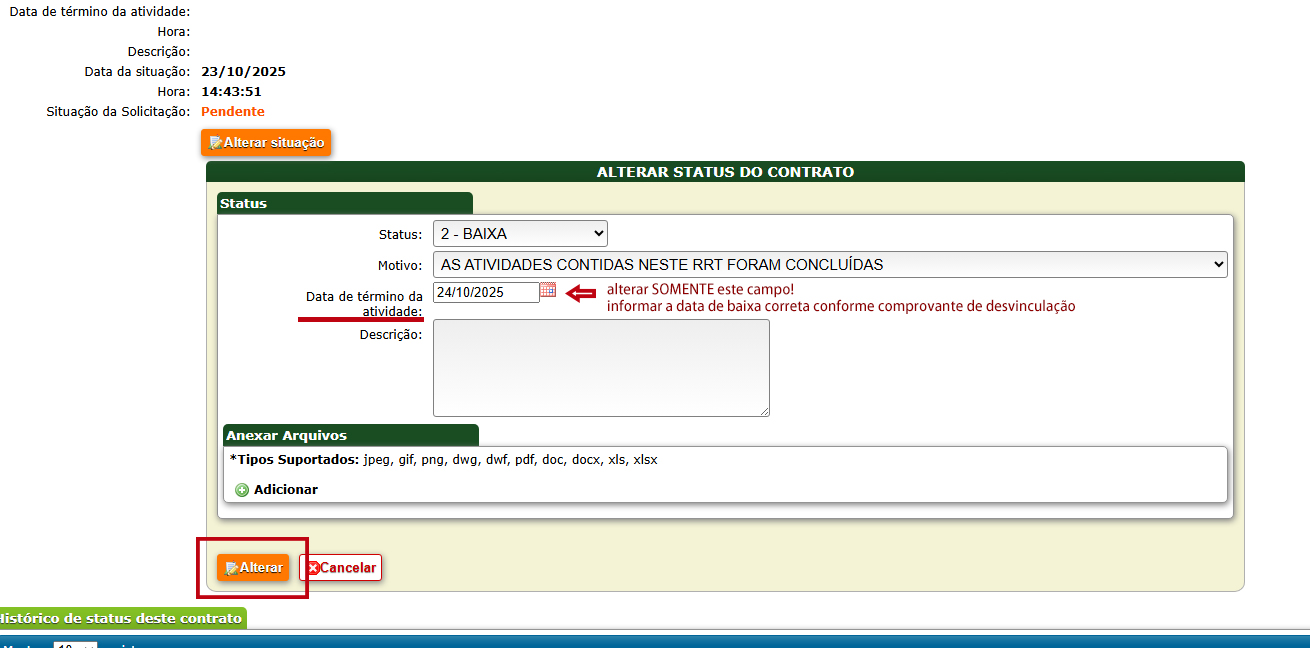Click the red arrow pointing at date field
Viewport: 1310px width, 648px height.
click(x=580, y=292)
